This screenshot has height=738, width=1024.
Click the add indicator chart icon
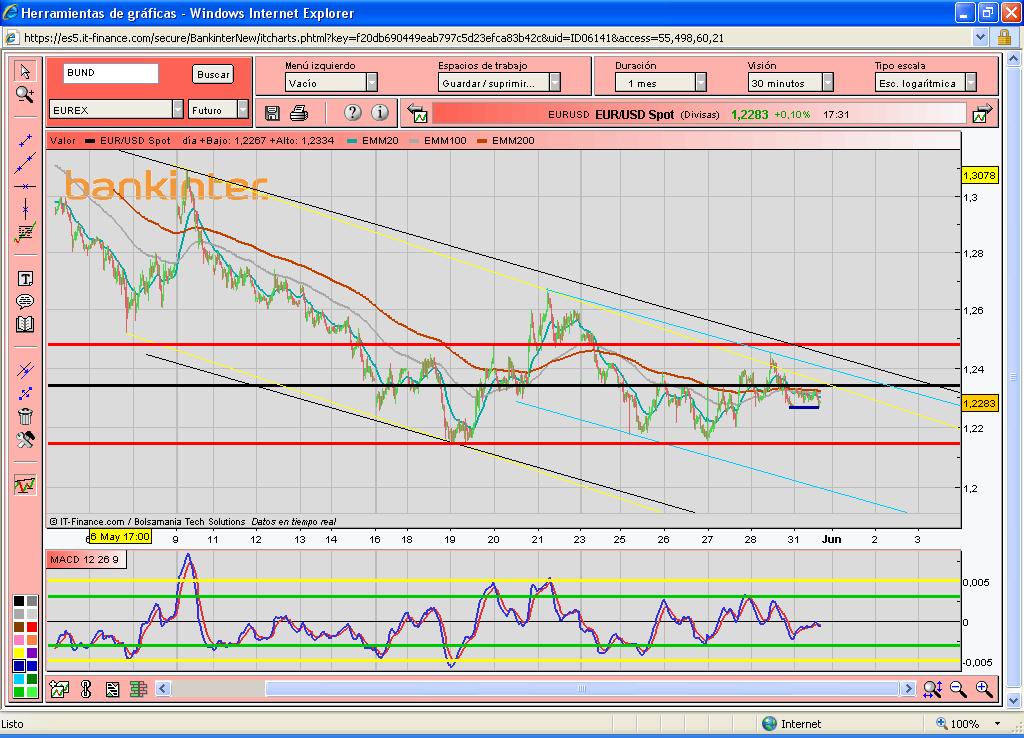(59, 689)
